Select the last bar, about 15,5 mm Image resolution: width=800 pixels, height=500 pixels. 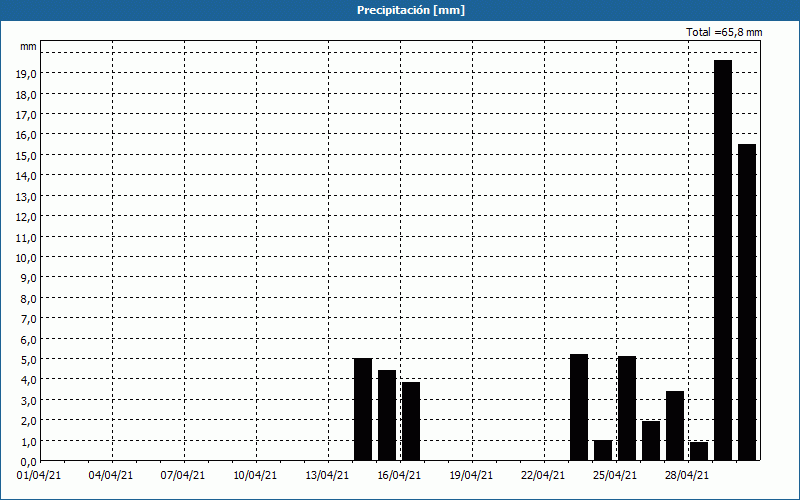point(747,302)
